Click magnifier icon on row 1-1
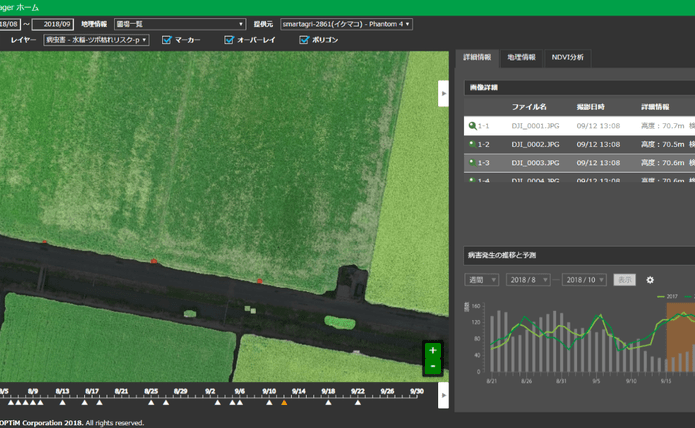695x428 pixels. click(472, 126)
